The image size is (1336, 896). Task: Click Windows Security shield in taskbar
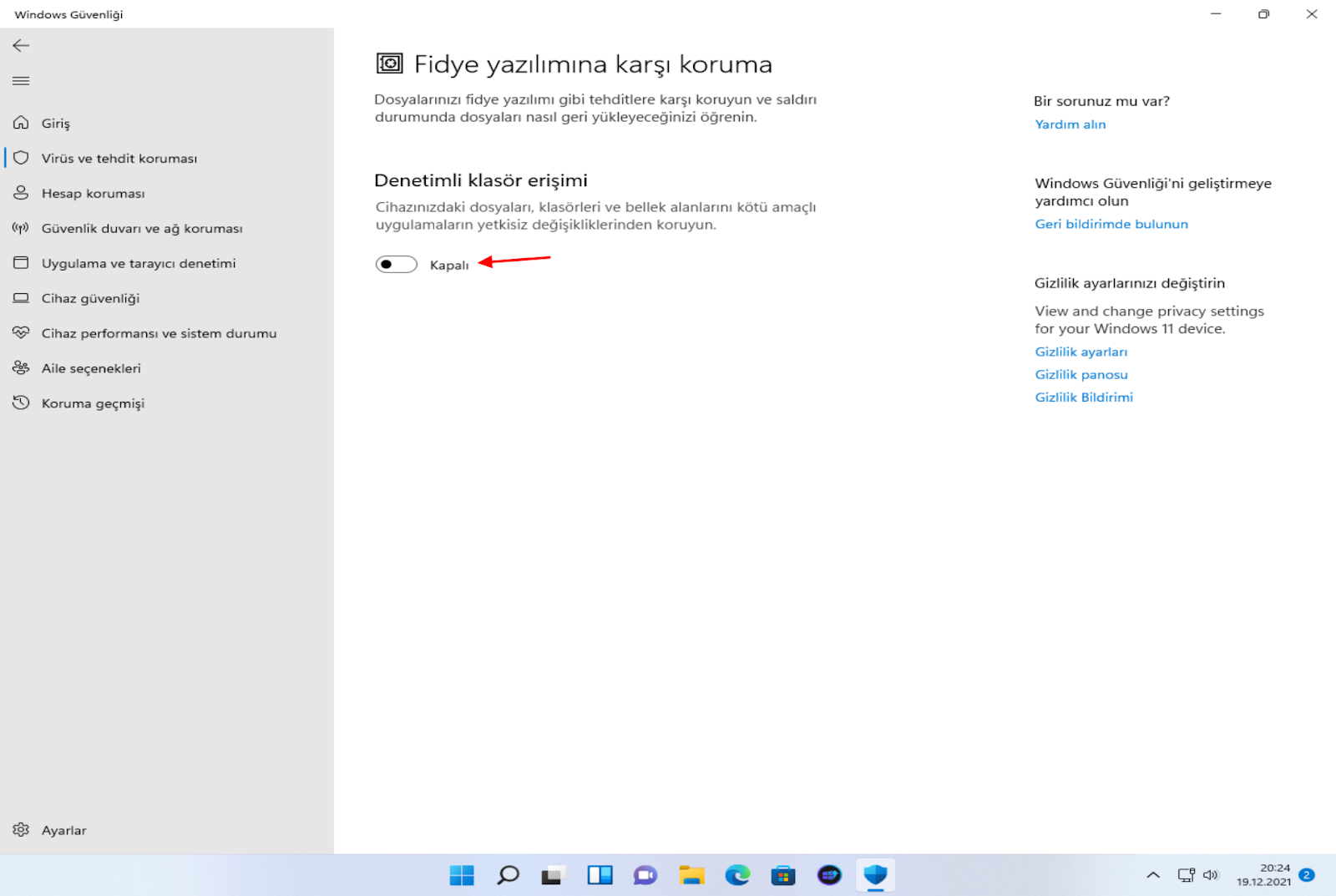(x=875, y=875)
